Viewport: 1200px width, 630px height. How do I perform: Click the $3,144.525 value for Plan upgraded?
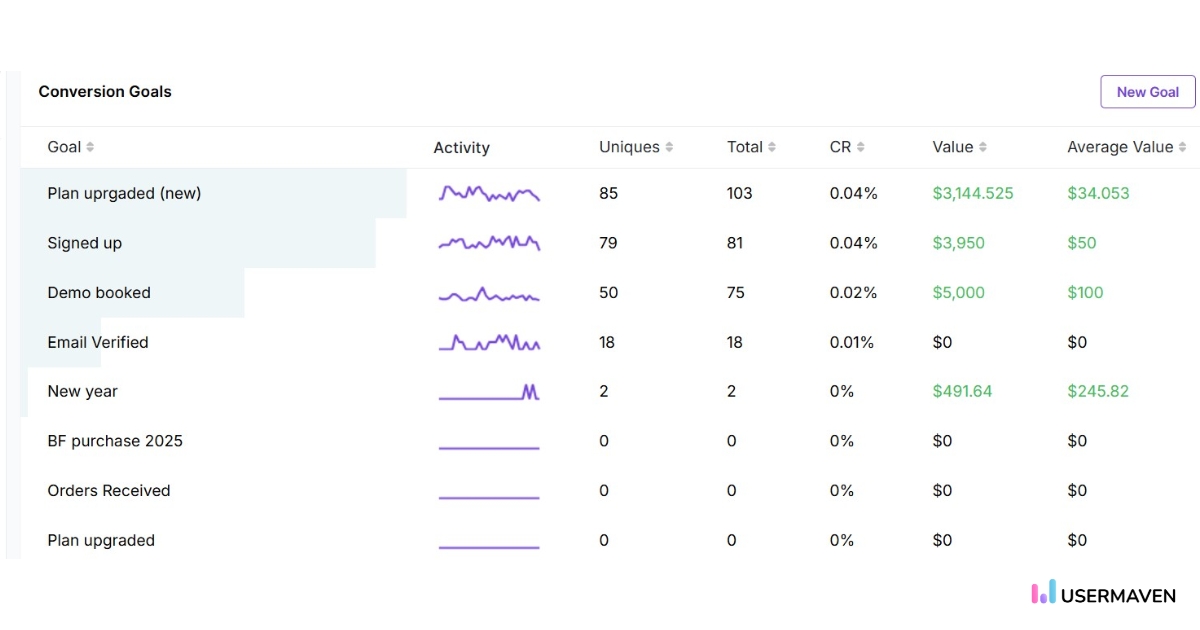pyautogui.click(x=971, y=193)
